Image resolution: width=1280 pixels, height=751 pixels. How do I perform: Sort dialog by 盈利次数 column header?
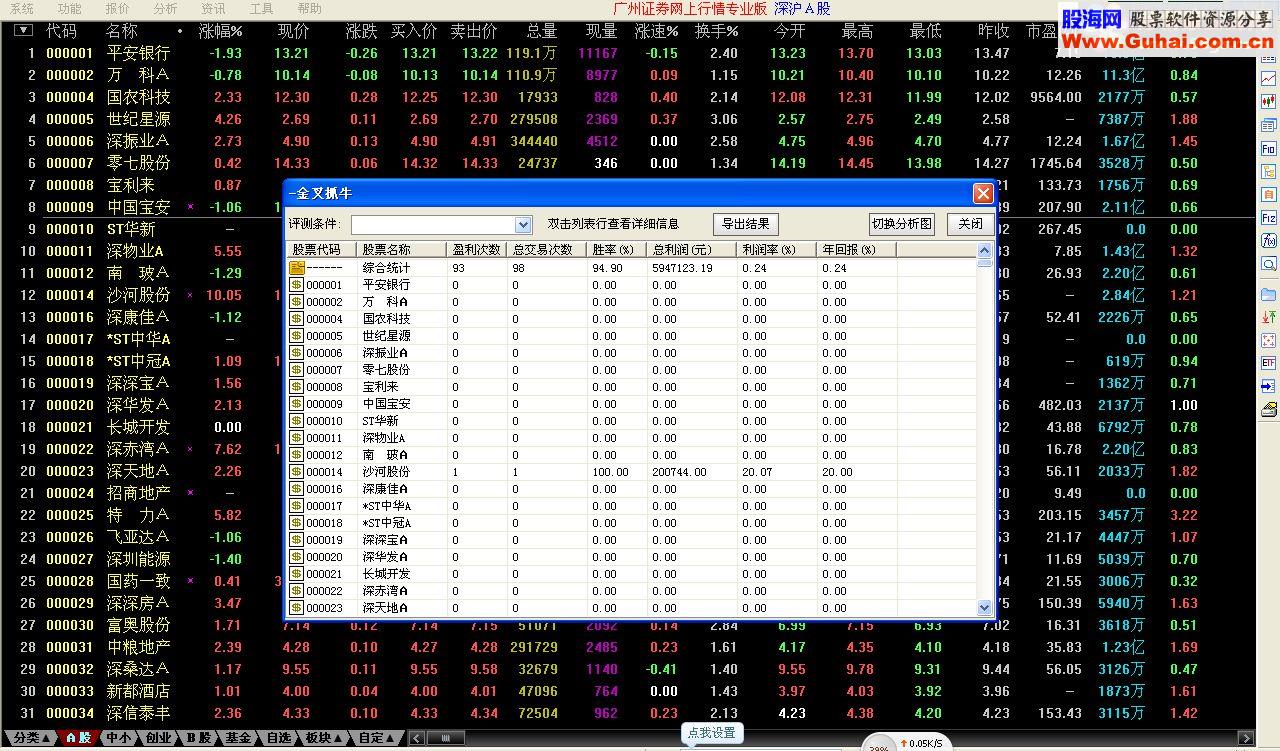coord(476,250)
